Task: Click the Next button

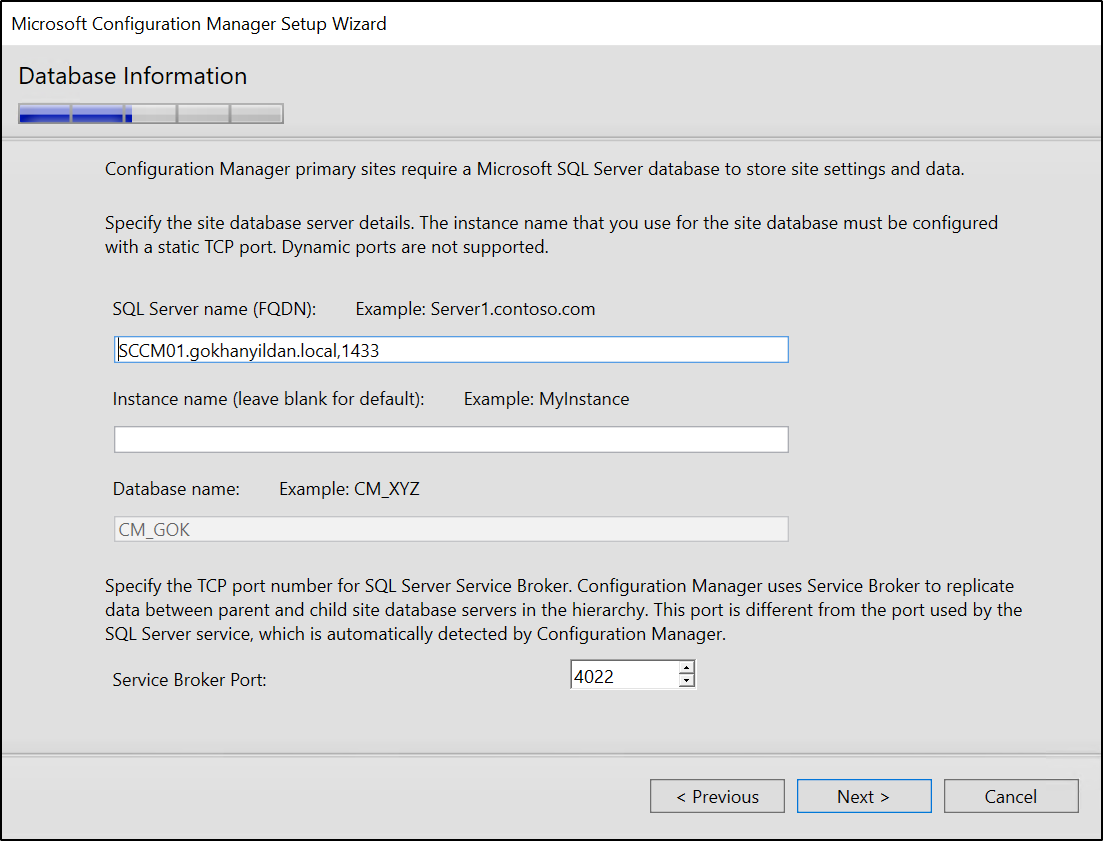Action: point(864,796)
